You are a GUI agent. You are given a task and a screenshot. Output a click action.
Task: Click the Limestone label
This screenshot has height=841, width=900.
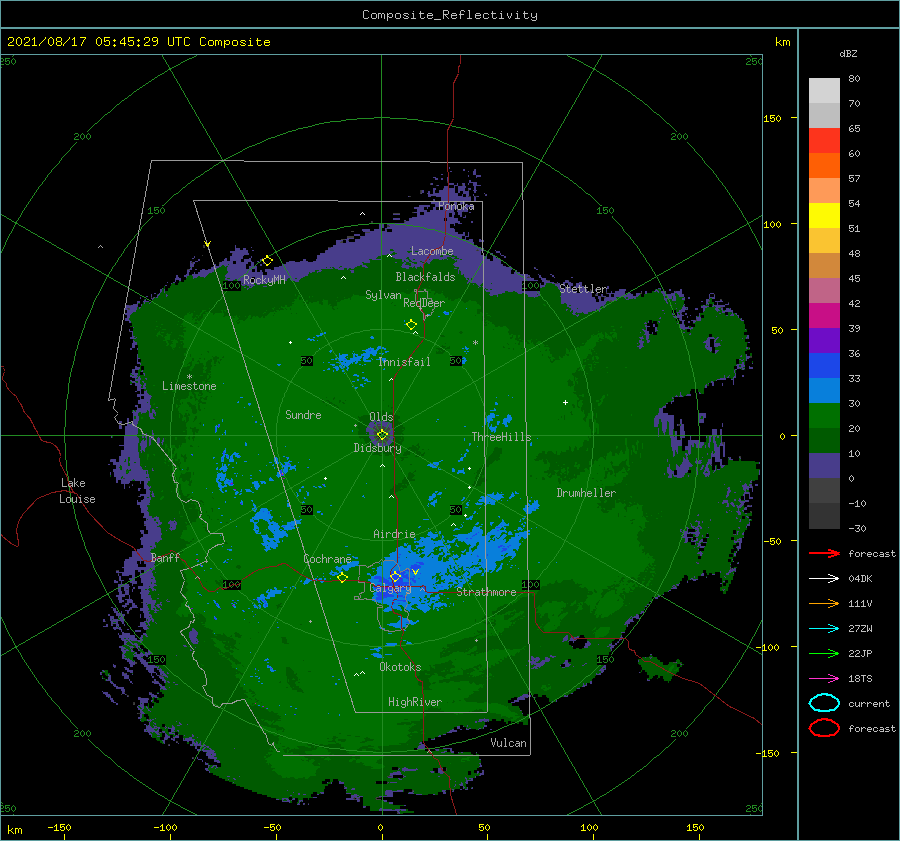[189, 386]
